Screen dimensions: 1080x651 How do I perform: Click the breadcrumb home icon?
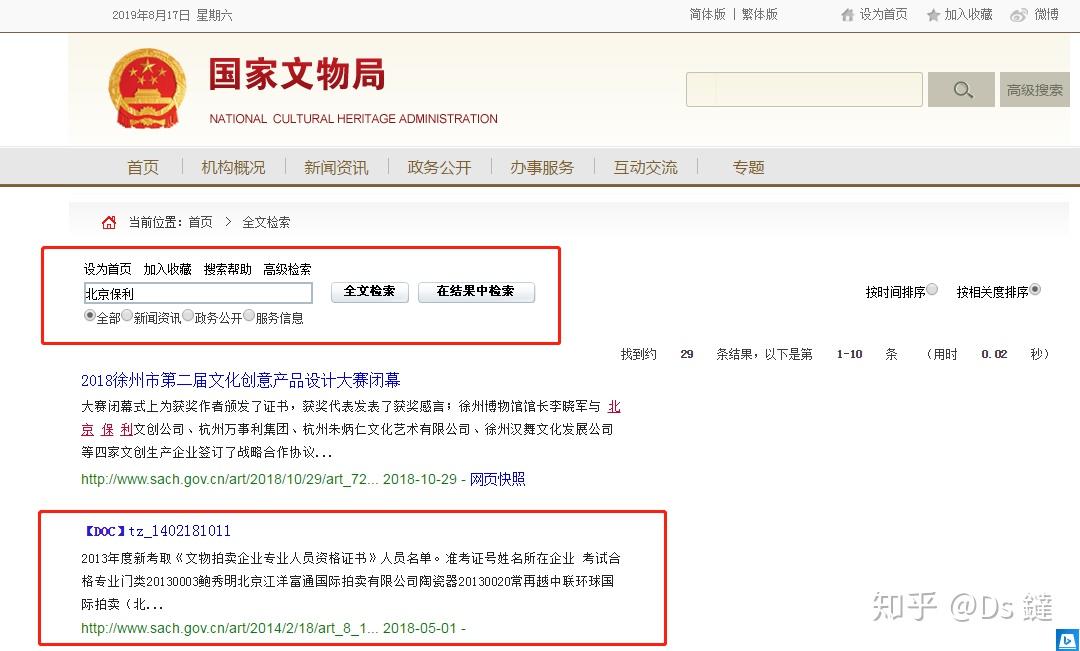[x=108, y=222]
